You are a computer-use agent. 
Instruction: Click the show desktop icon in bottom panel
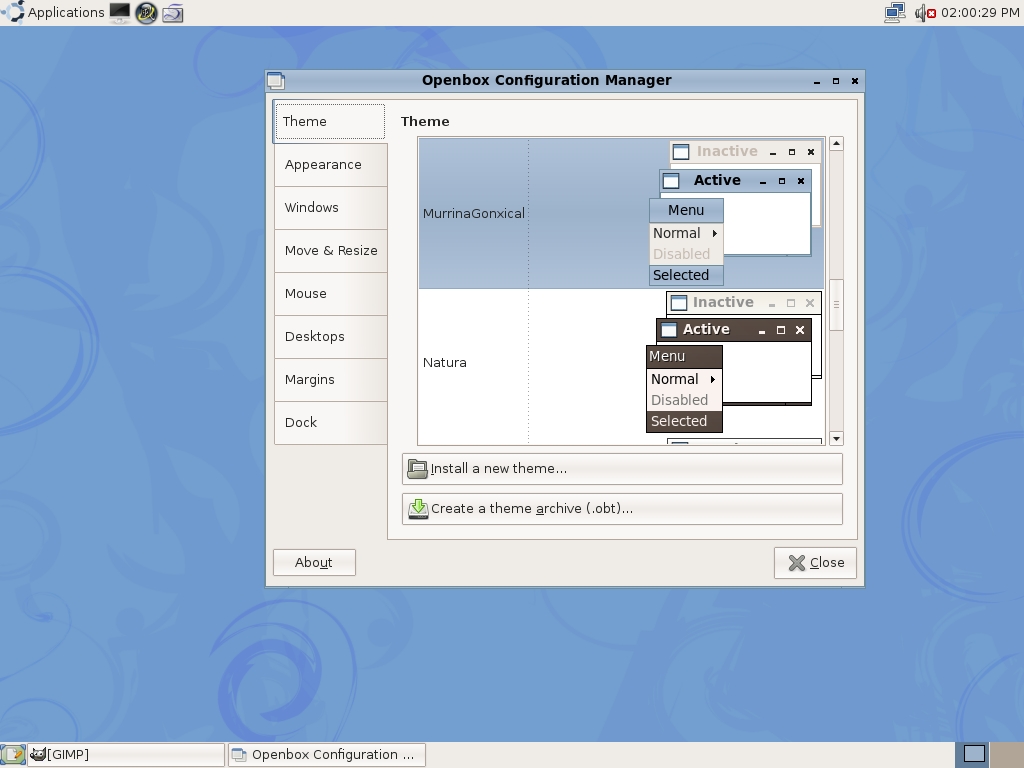pyautogui.click(x=13, y=755)
